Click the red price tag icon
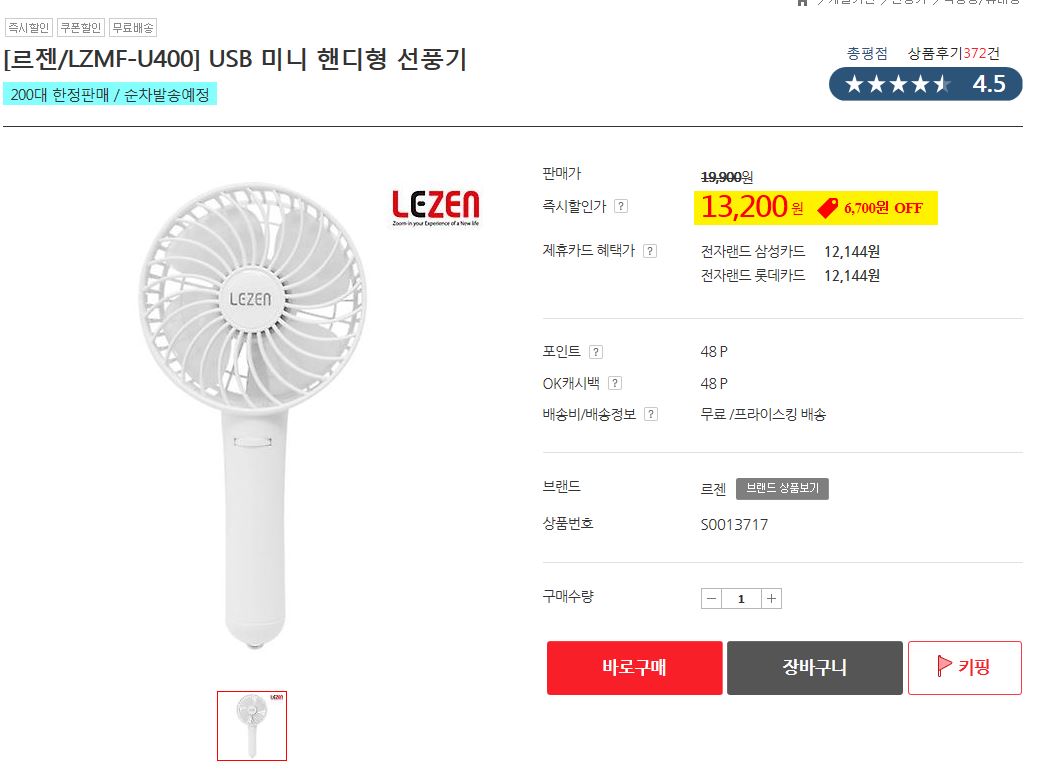This screenshot has height=774, width=1046. (827, 208)
